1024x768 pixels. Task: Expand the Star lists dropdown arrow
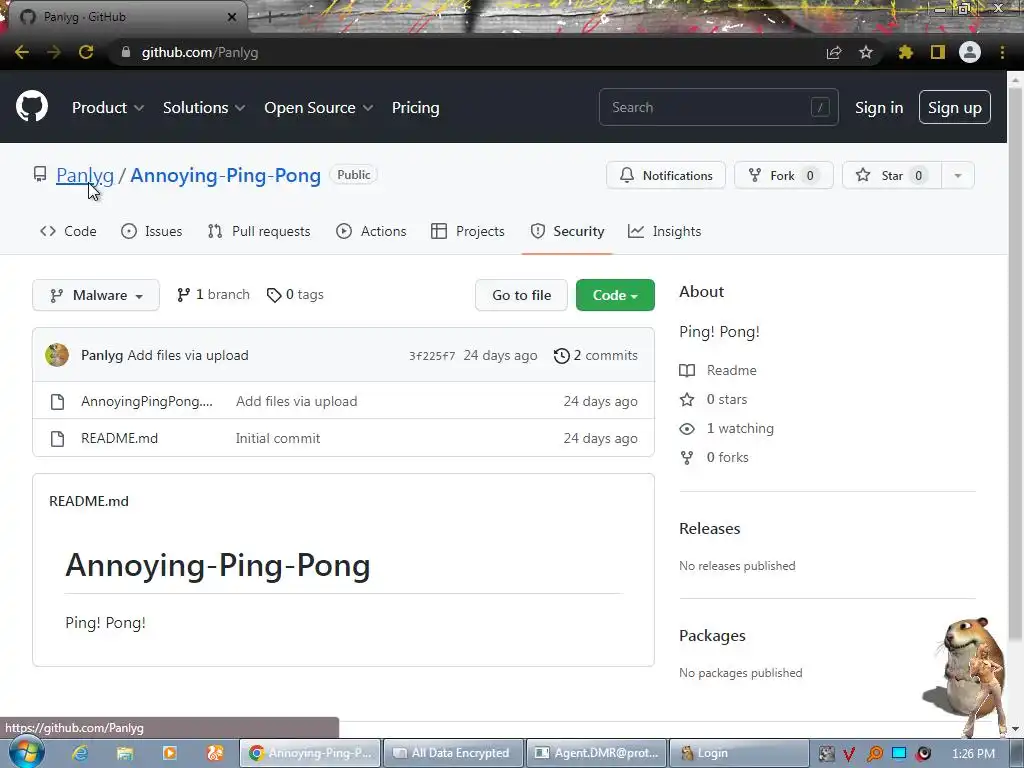click(x=958, y=176)
